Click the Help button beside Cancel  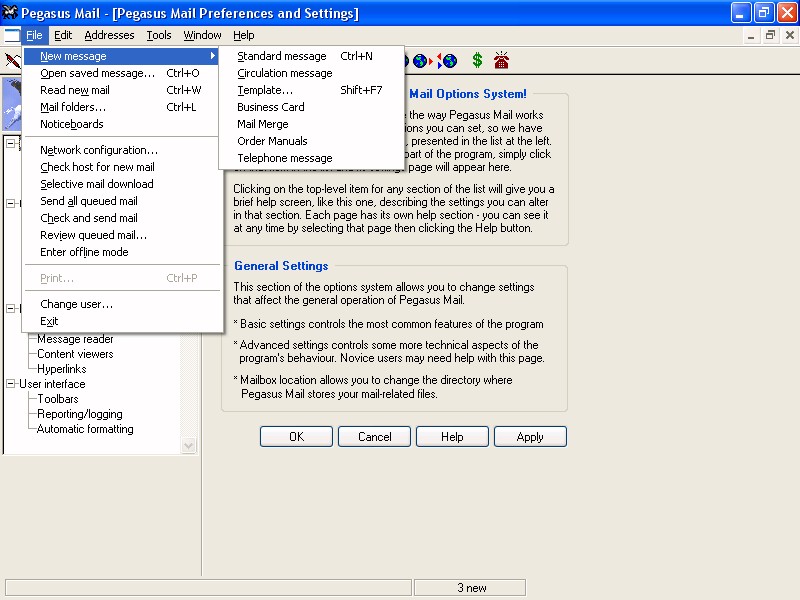[452, 437]
